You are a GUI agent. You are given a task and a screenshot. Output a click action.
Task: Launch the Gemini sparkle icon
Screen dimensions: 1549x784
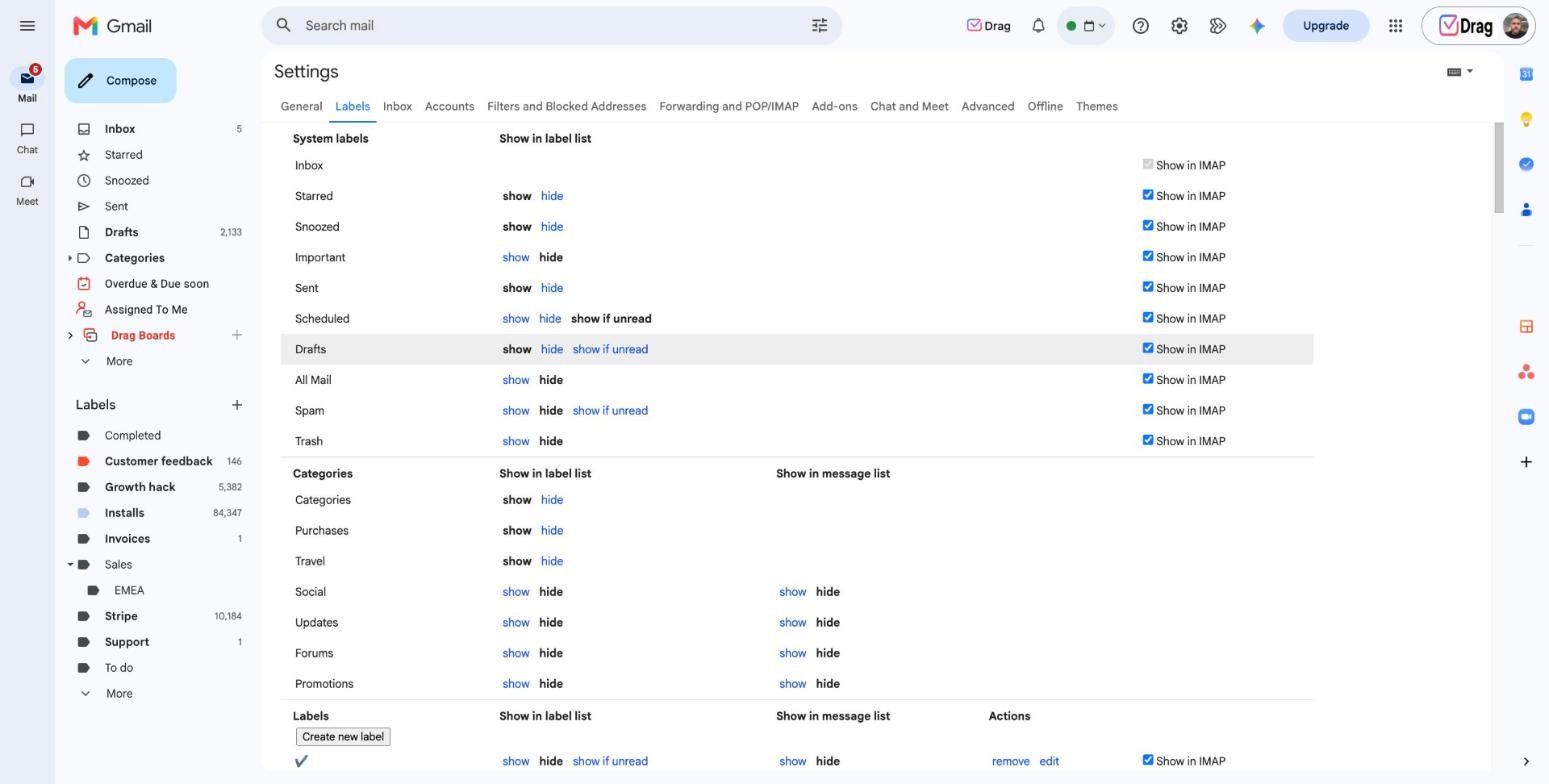click(1257, 26)
